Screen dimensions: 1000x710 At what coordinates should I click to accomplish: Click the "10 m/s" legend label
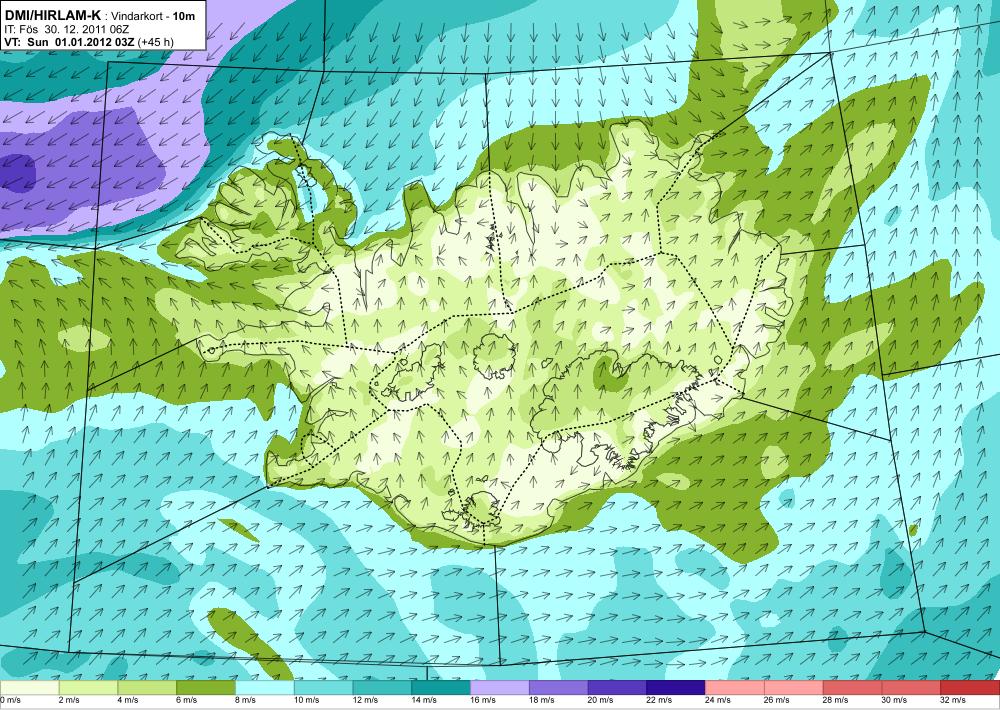(x=307, y=700)
